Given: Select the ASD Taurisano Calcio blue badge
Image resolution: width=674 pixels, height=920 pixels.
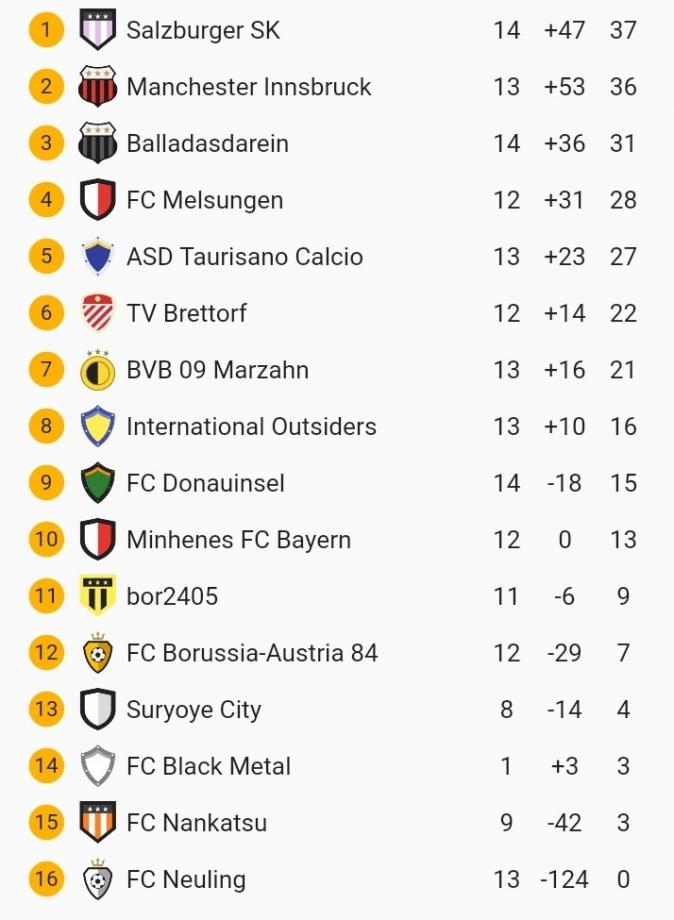Looking at the screenshot, I should (x=97, y=257).
